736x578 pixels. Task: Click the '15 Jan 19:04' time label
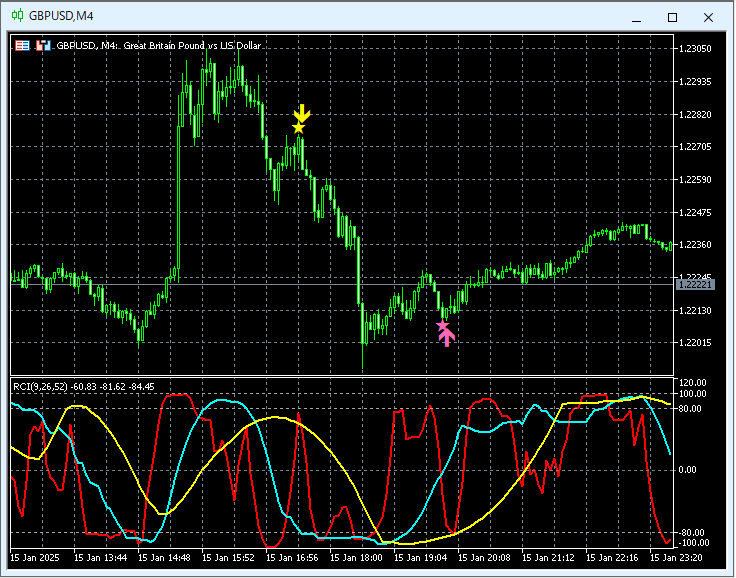click(421, 557)
